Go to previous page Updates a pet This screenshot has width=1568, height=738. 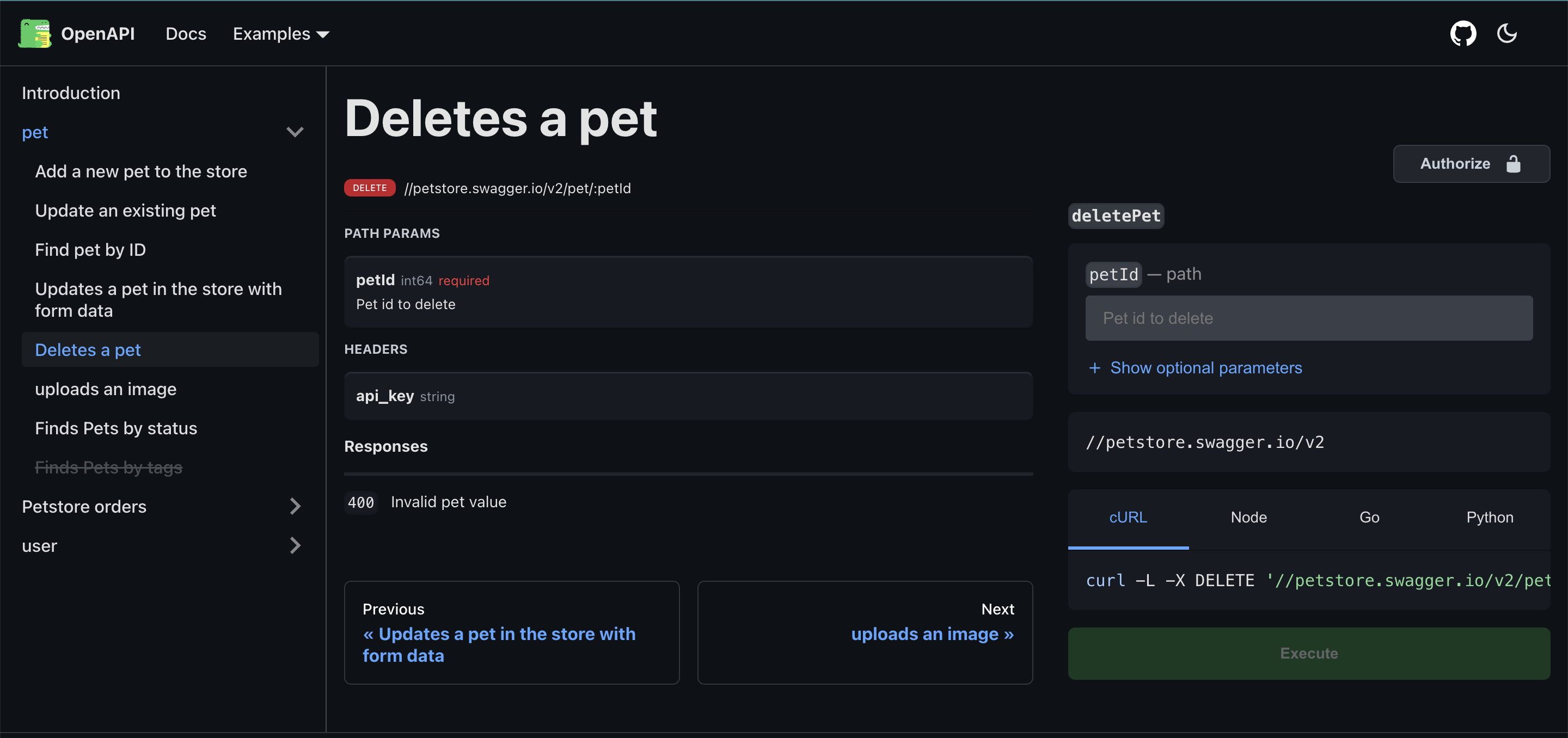pyautogui.click(x=499, y=644)
